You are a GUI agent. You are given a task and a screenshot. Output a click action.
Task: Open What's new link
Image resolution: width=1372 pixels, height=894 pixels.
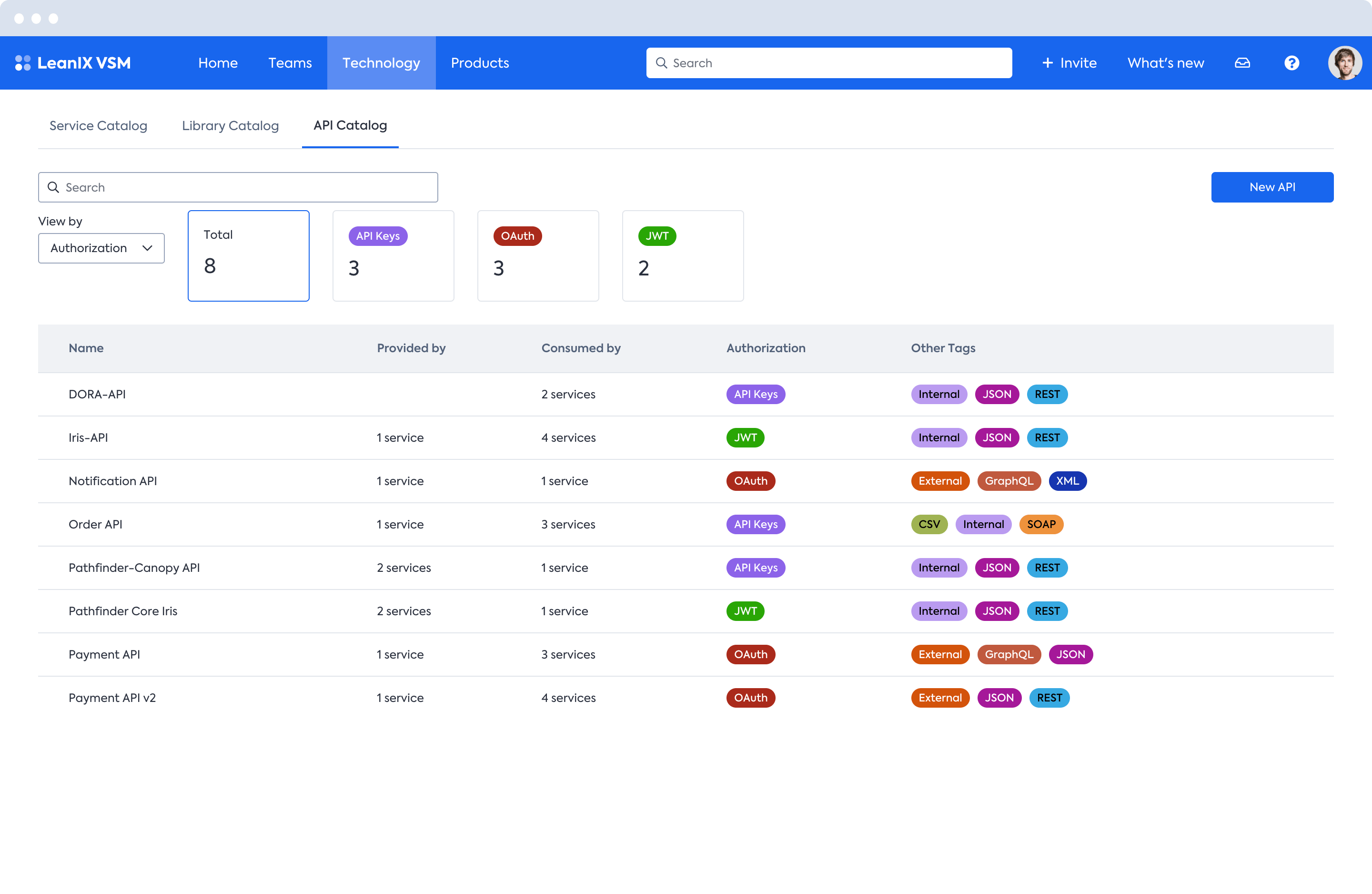[1166, 63]
